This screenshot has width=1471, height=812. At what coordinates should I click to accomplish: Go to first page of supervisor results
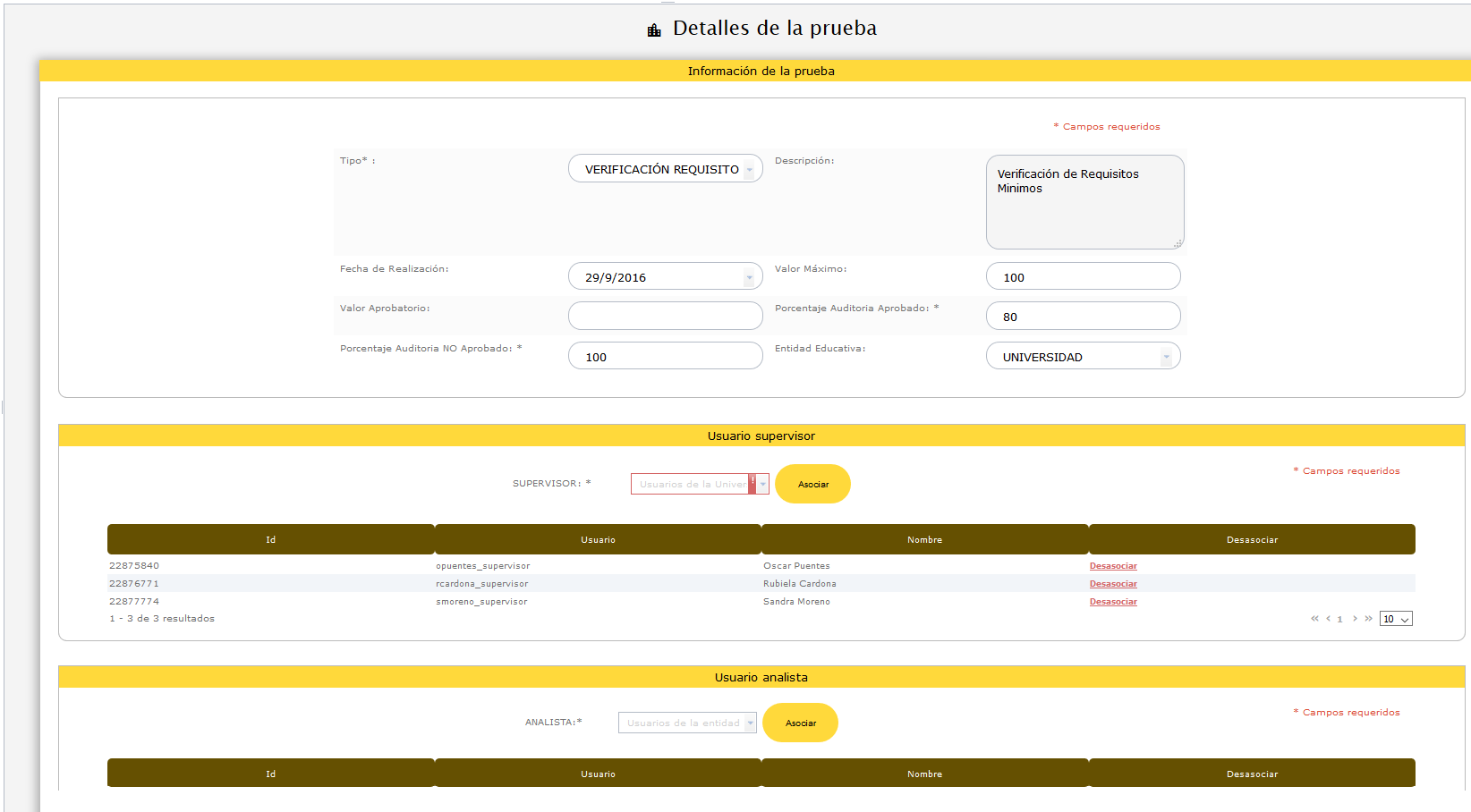pyautogui.click(x=1314, y=619)
